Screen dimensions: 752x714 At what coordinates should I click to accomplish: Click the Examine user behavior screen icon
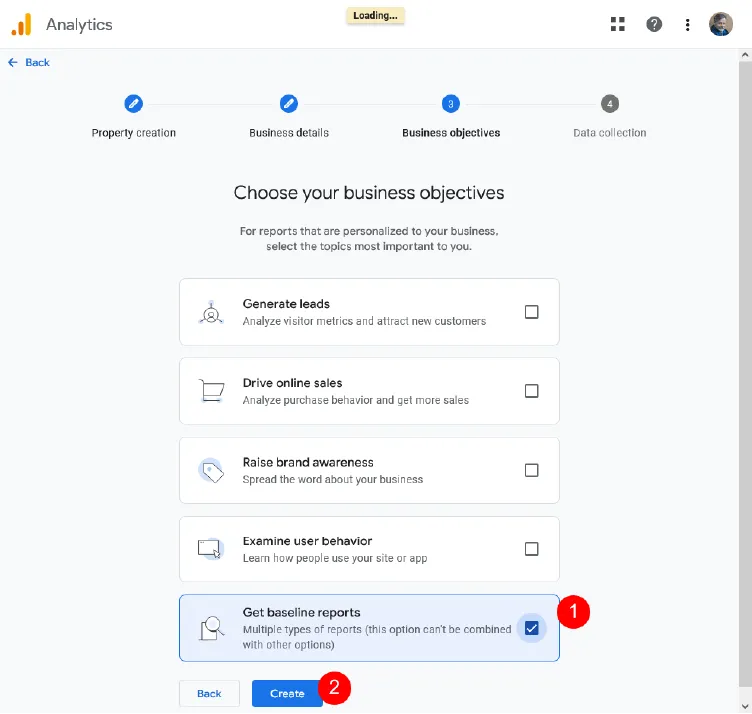pos(210,549)
